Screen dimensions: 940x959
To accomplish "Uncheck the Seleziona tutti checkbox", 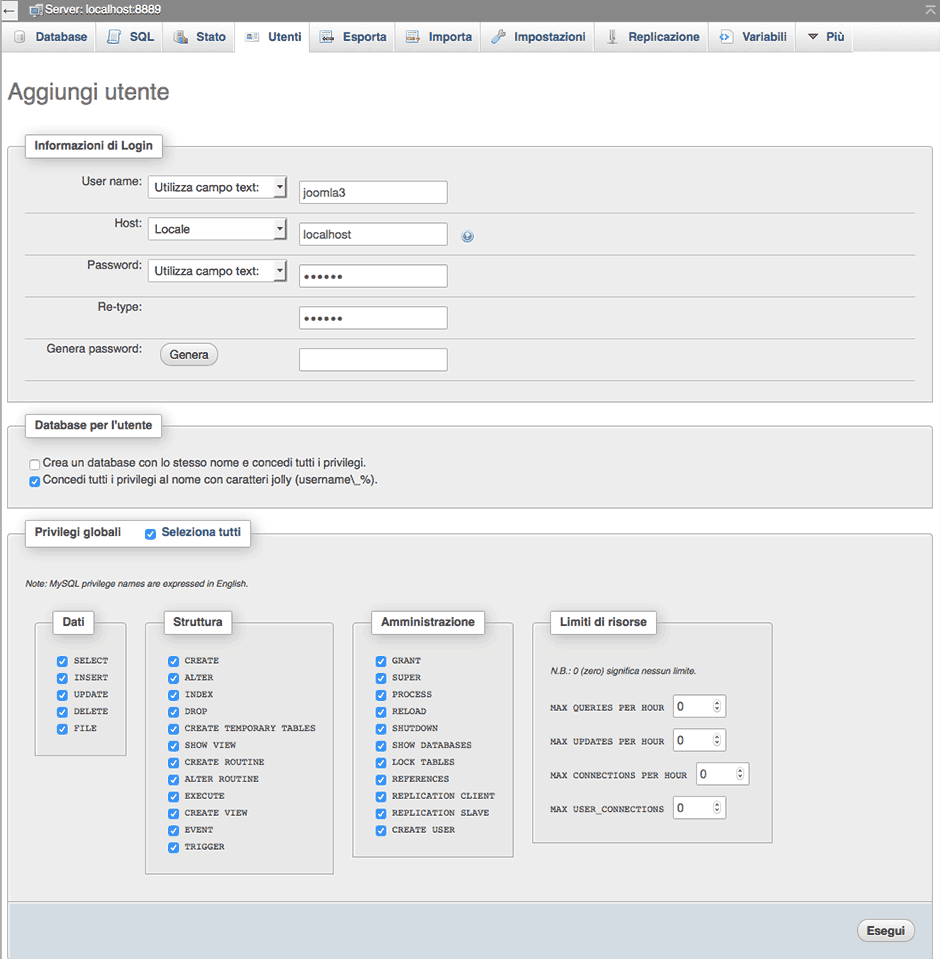I will (x=150, y=534).
